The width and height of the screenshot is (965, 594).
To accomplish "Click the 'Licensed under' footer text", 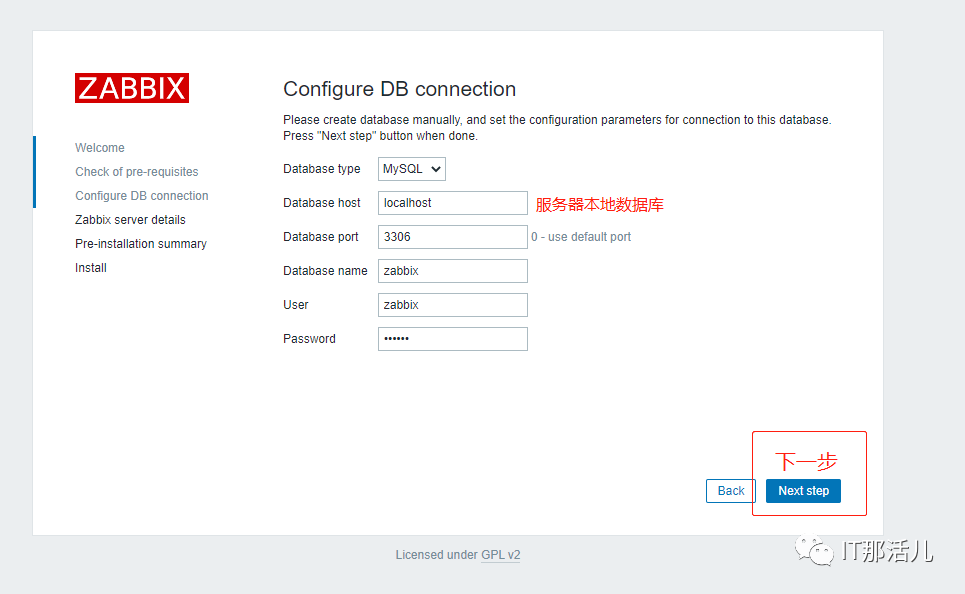I will coord(437,555).
